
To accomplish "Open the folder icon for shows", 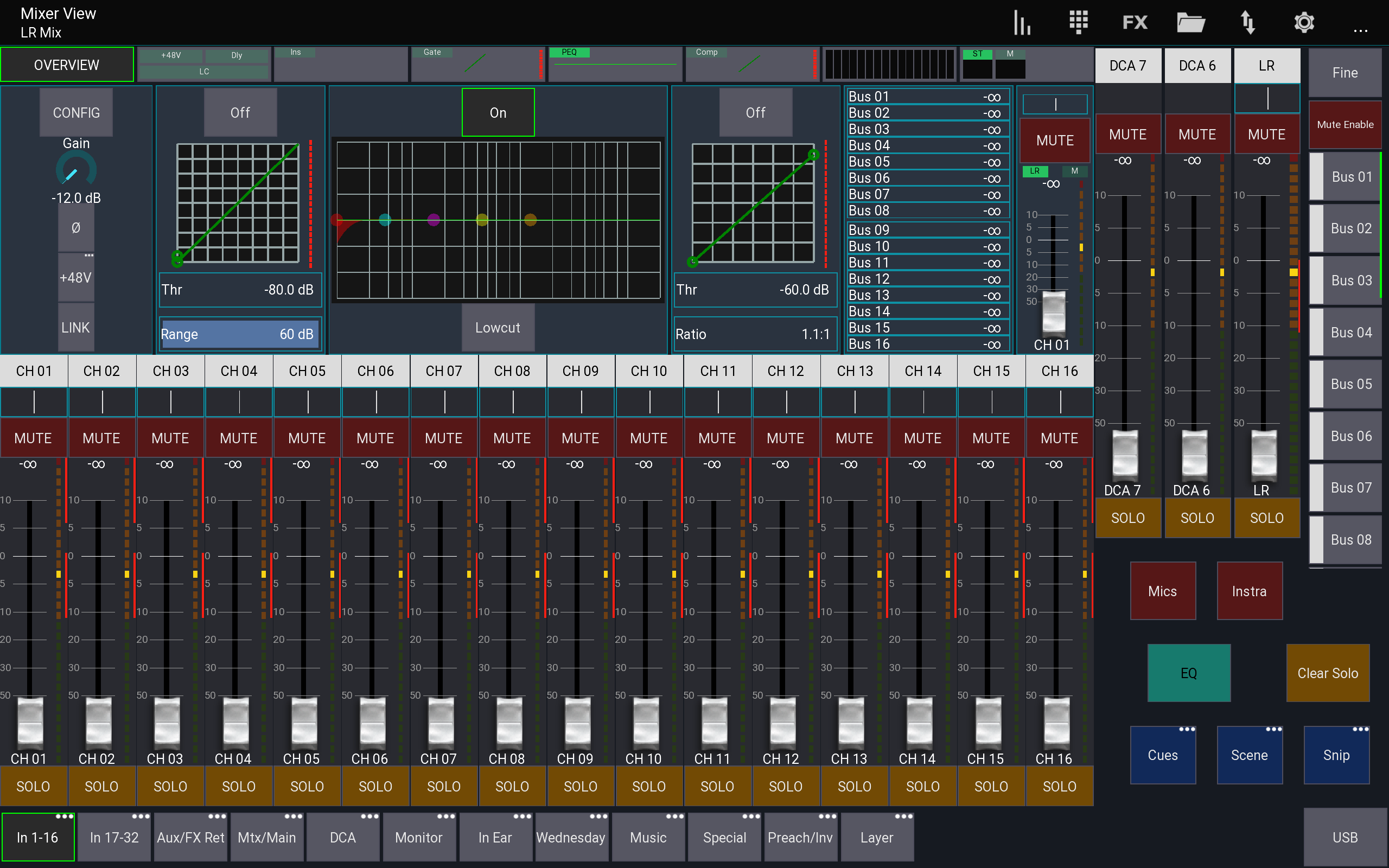I will tap(1191, 22).
